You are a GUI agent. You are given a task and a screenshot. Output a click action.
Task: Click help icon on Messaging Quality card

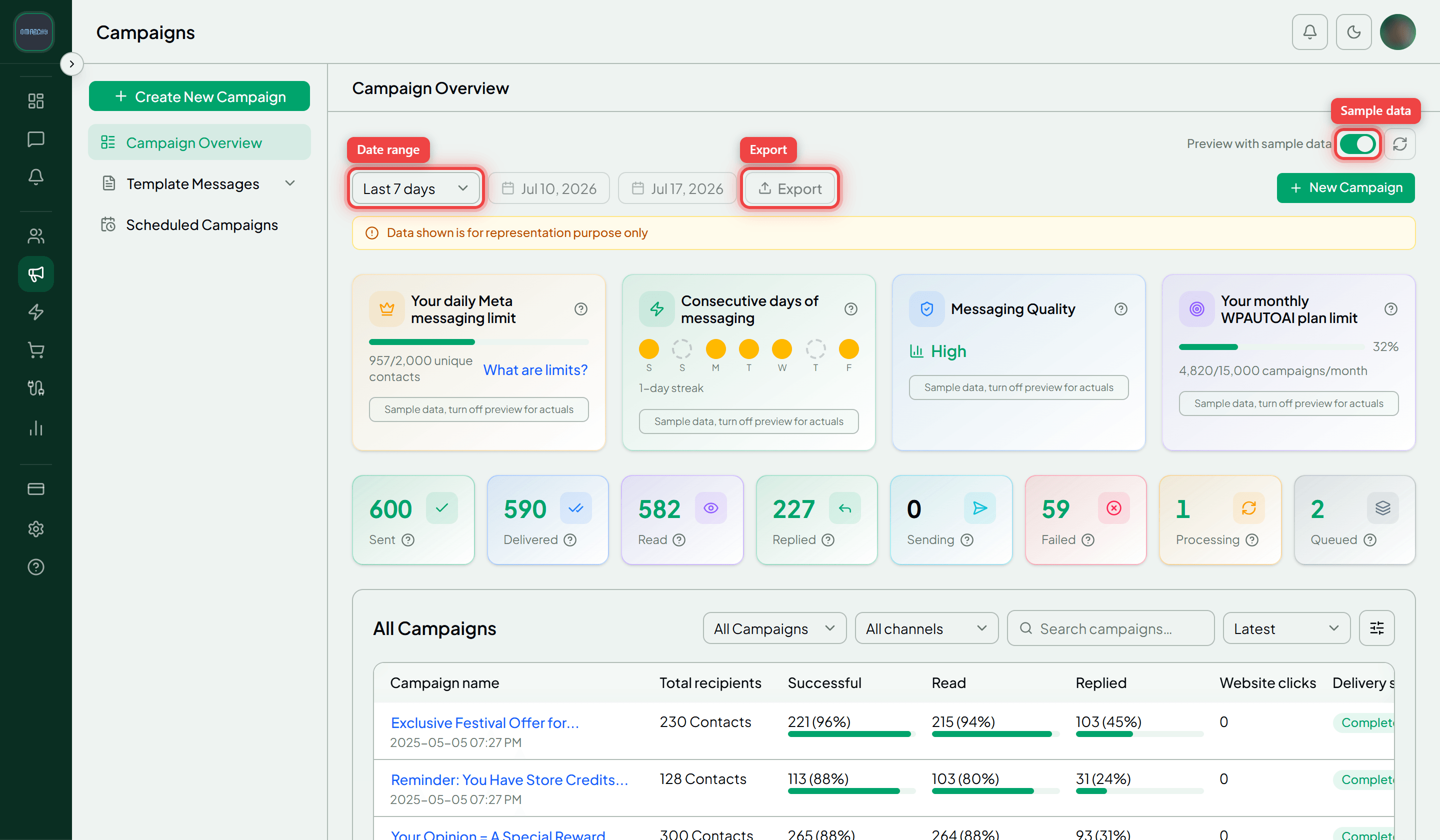coord(1120,309)
